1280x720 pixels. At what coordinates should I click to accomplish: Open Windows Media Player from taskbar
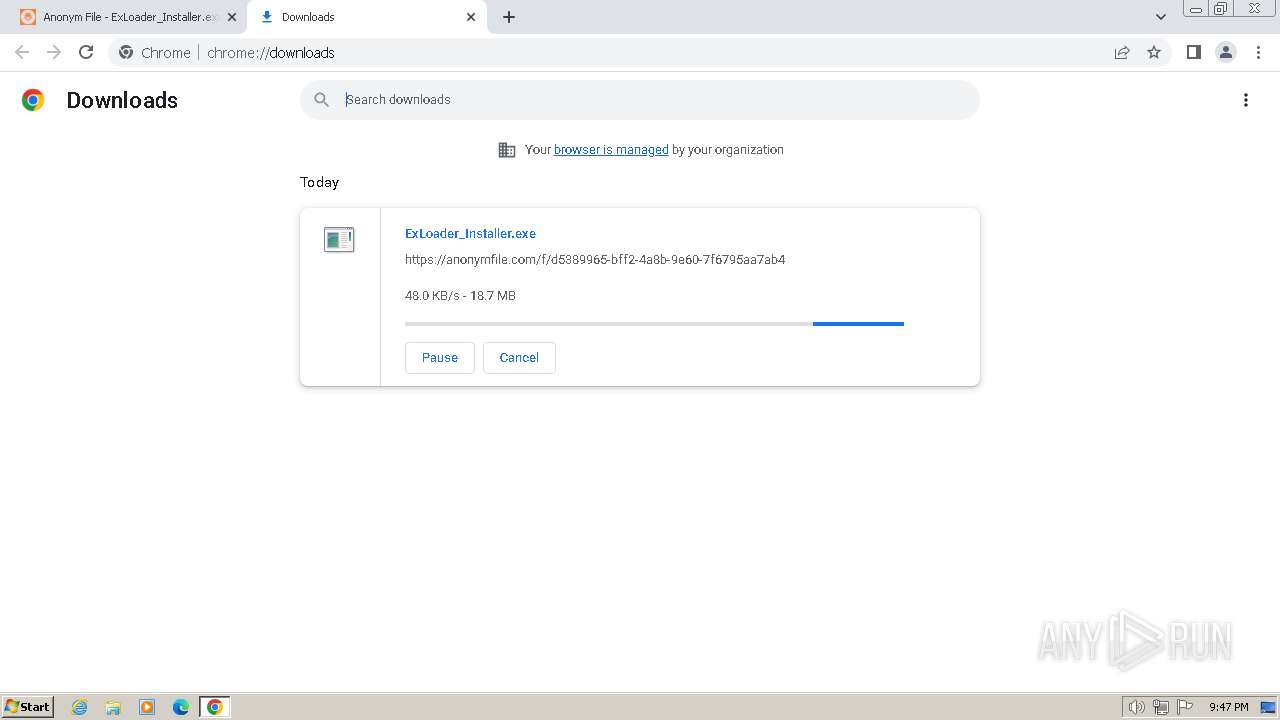click(x=147, y=707)
